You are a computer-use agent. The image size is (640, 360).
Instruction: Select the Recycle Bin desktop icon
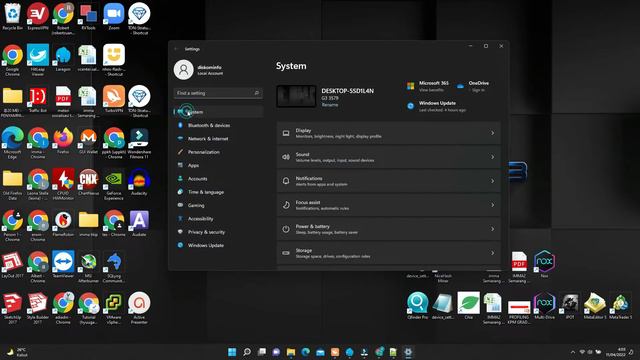(13, 17)
